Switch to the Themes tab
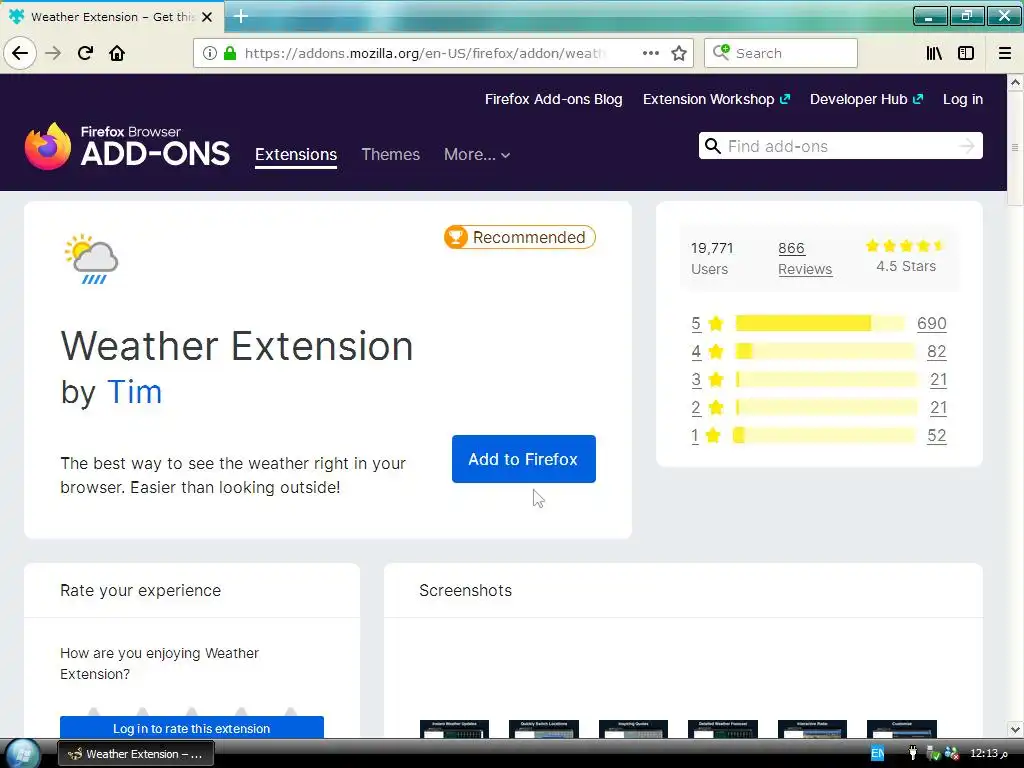The image size is (1024, 768). [391, 155]
